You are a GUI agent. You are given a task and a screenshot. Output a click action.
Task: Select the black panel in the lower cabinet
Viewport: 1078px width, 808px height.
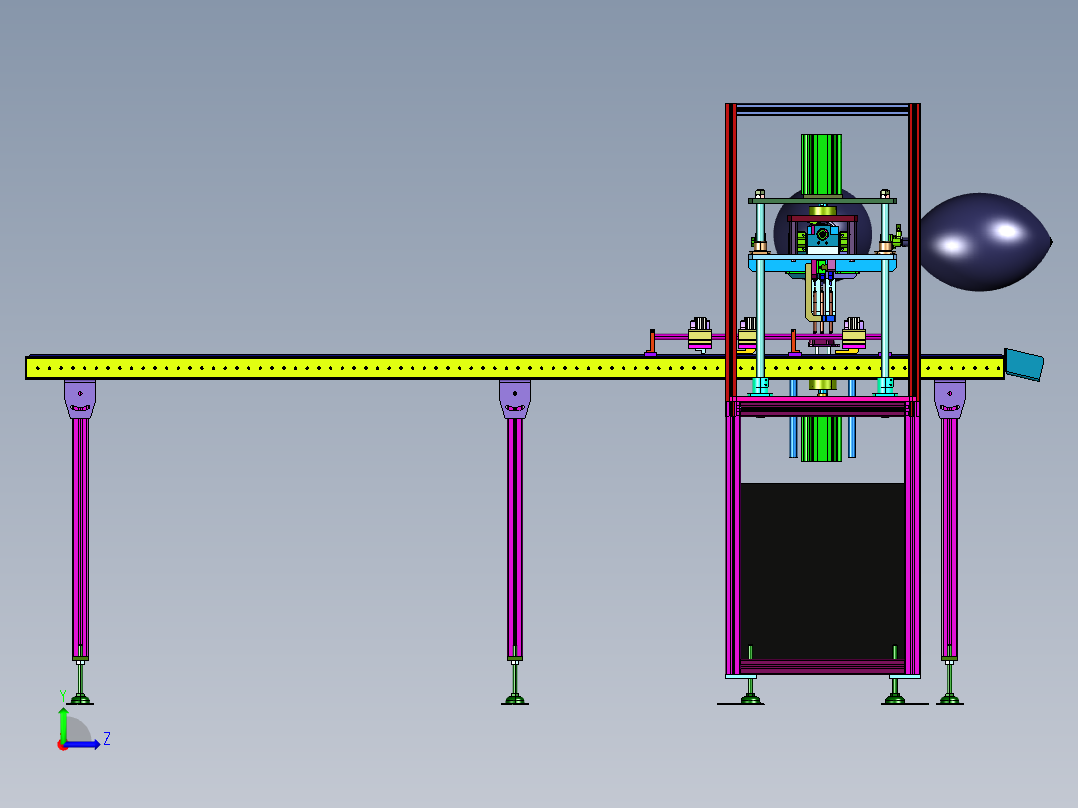coord(822,570)
